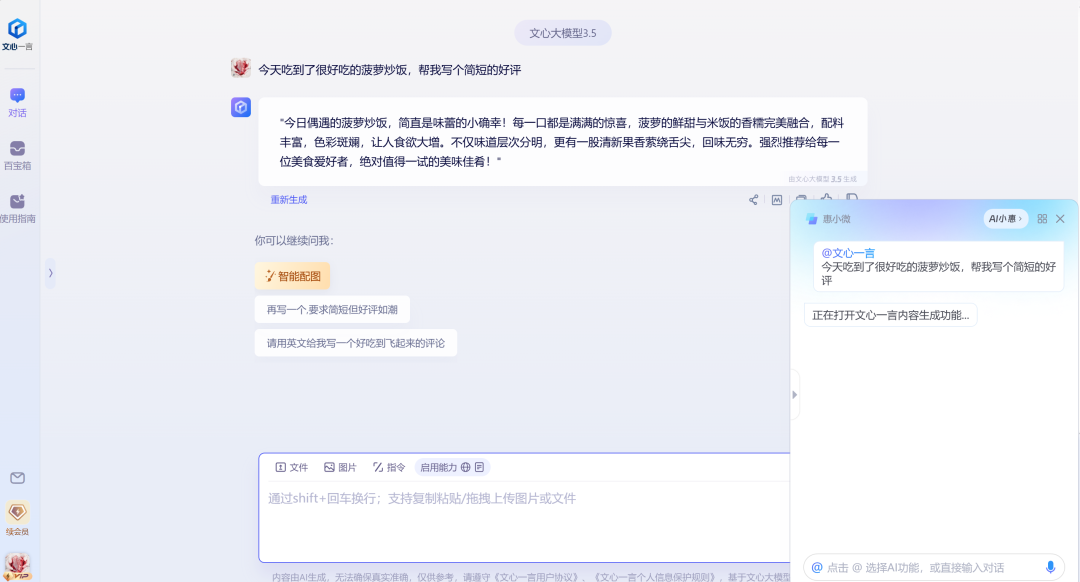The image size is (1080, 582).
Task: Click the @文心一言 mention in the panel
Action: pos(848,253)
